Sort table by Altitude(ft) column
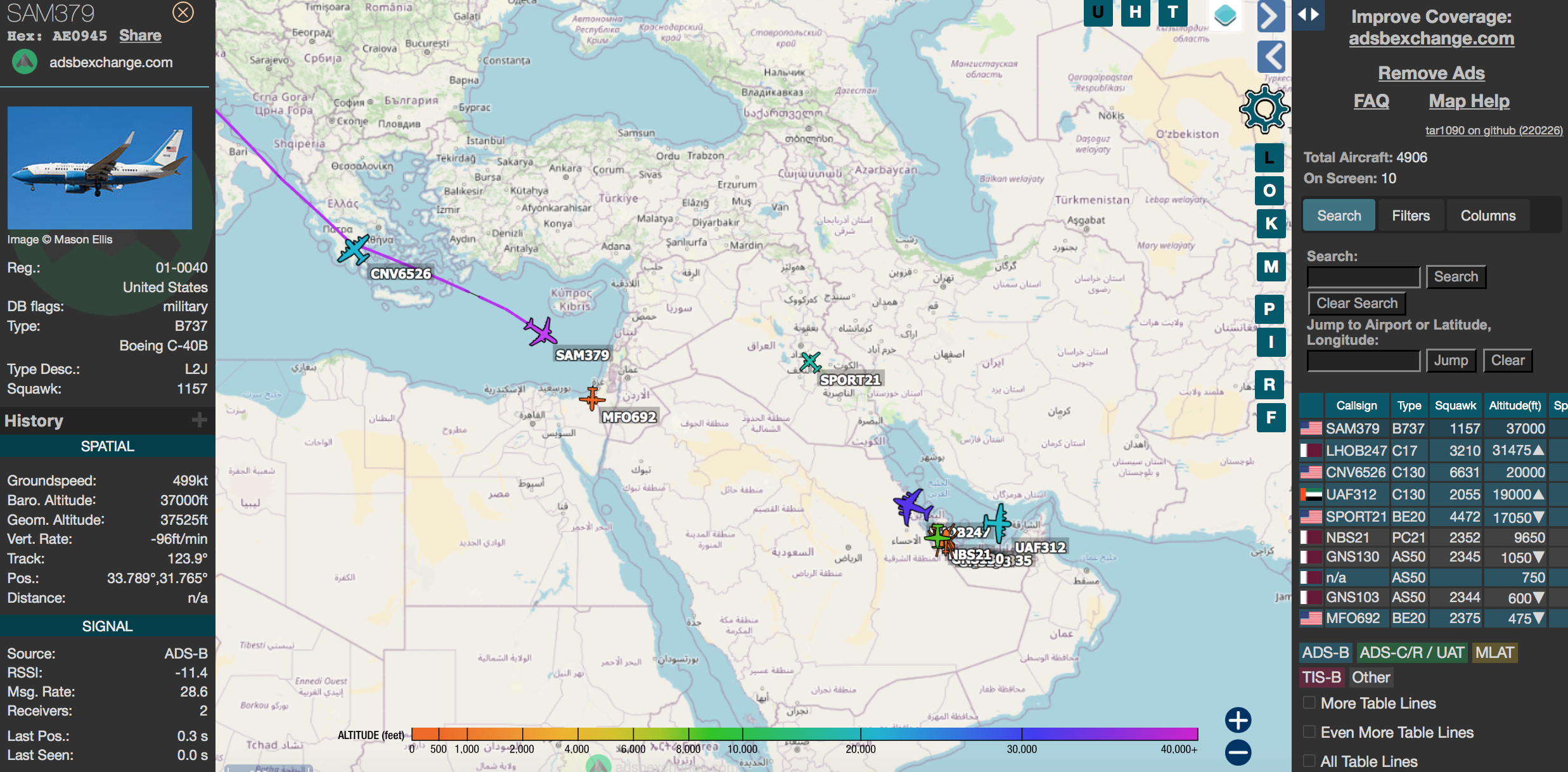1568x772 pixels. click(1515, 406)
